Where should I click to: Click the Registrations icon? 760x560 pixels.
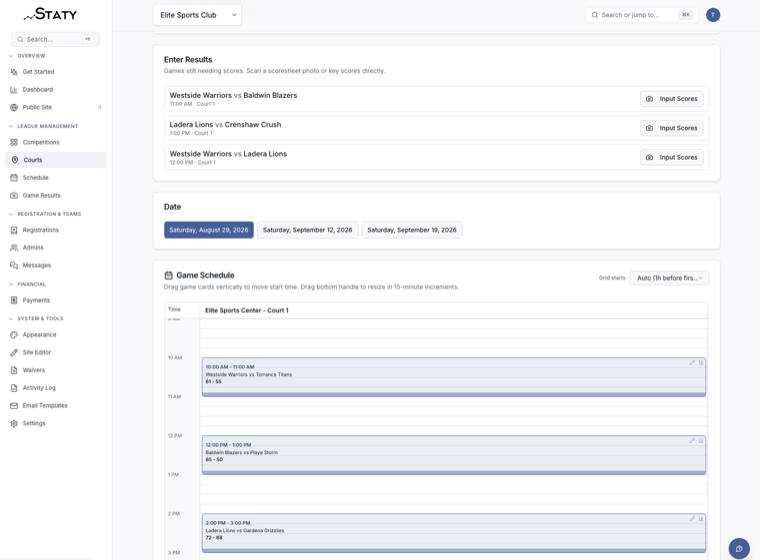coord(14,230)
